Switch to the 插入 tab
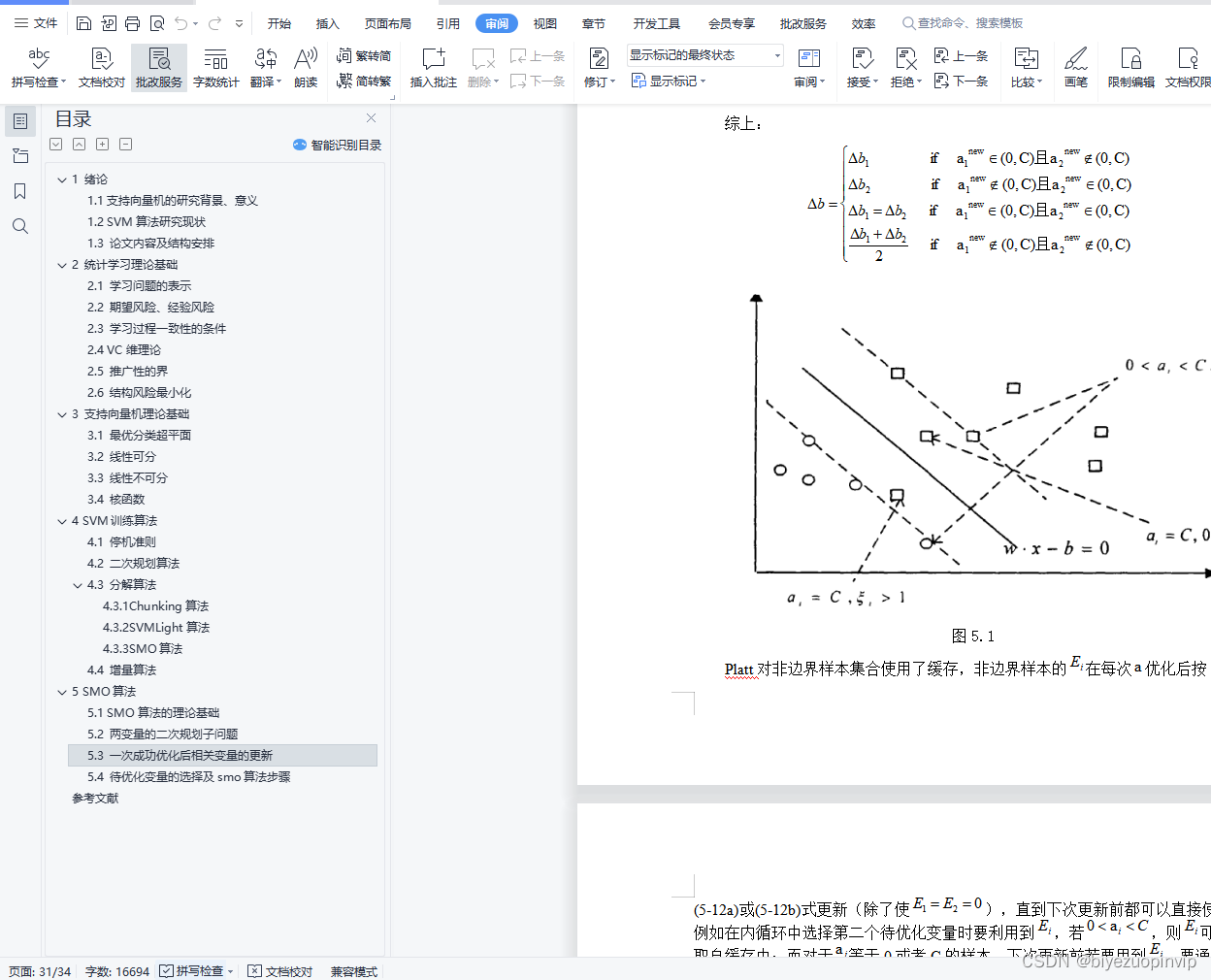This screenshot has height=980, width=1211. (x=328, y=23)
